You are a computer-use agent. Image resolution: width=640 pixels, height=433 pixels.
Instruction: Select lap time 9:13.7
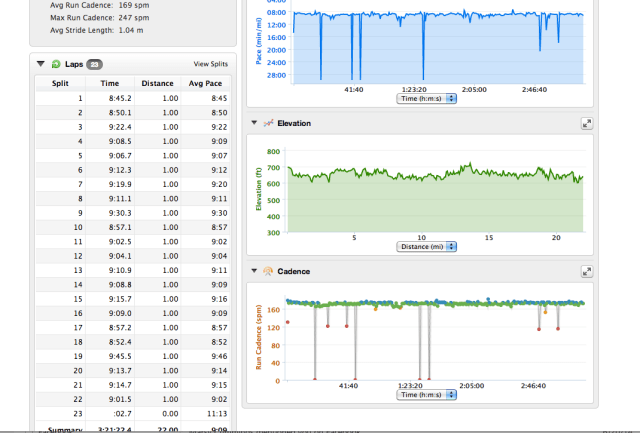(120, 371)
